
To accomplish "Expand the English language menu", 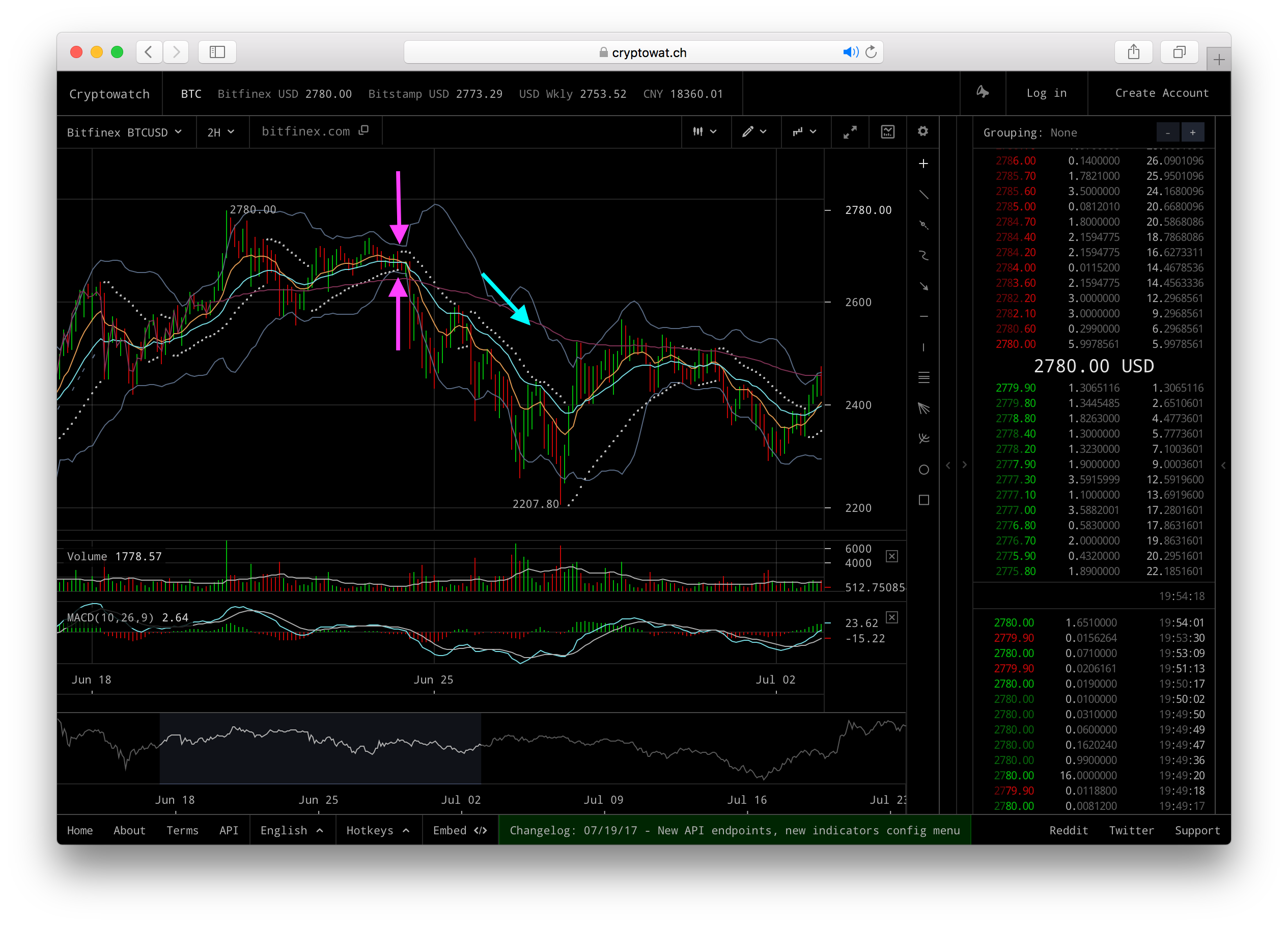I will 292,830.
